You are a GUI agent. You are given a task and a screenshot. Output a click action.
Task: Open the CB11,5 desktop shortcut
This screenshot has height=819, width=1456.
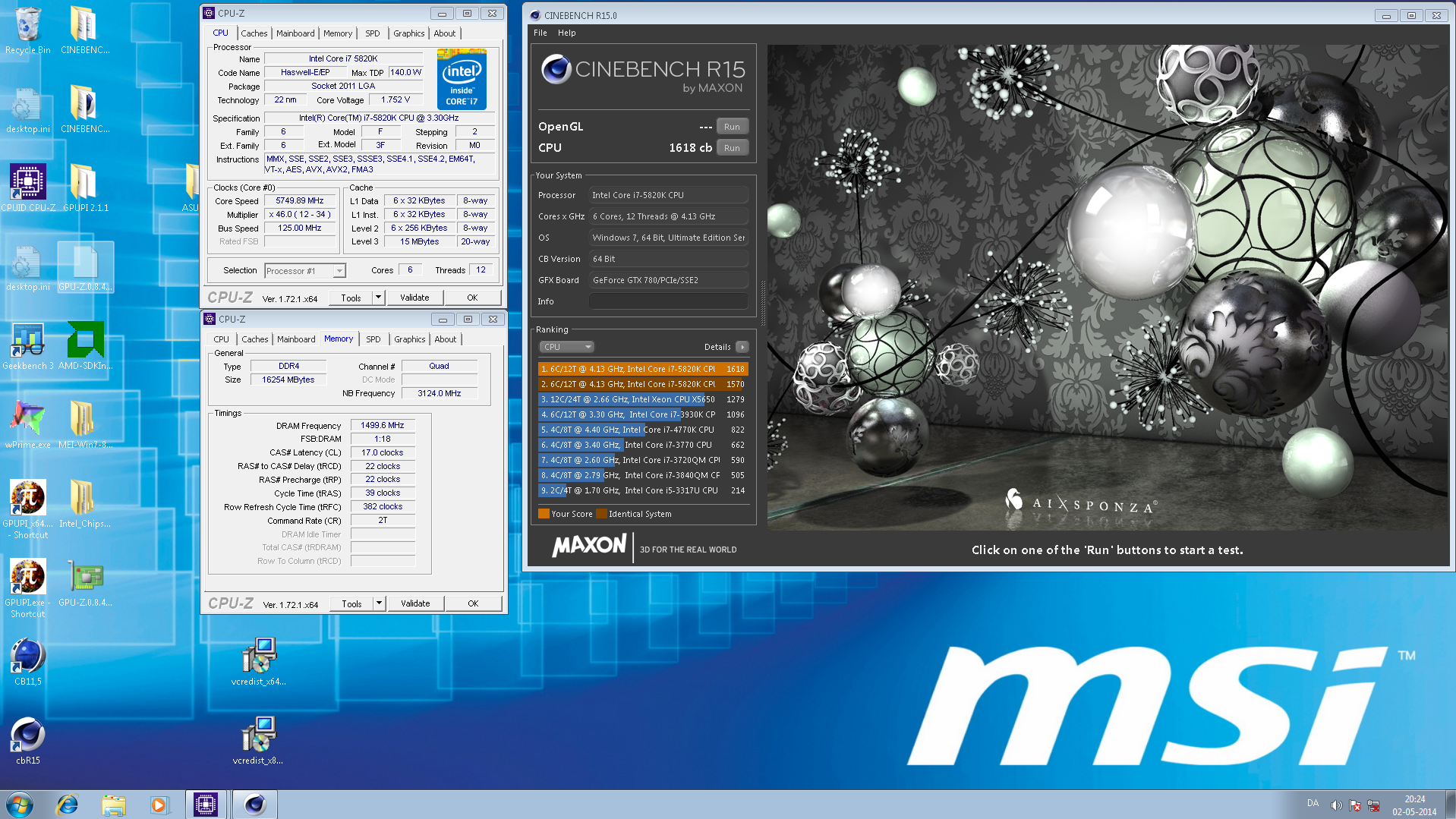pyautogui.click(x=28, y=661)
